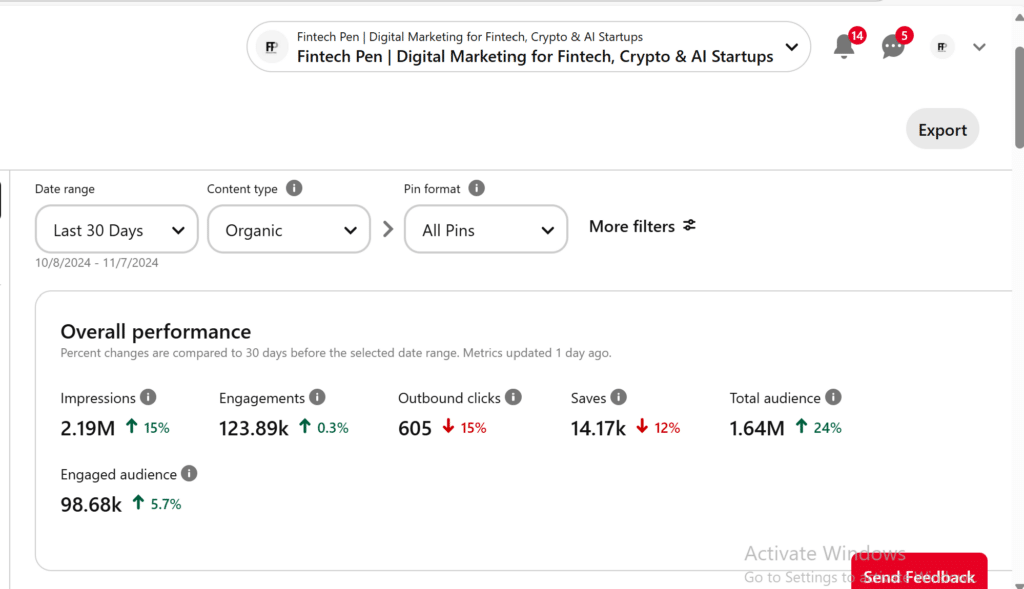Viewport: 1024px width, 589px height.
Task: Click the scrollbar up arrow
Action: pyautogui.click(x=1019, y=18)
